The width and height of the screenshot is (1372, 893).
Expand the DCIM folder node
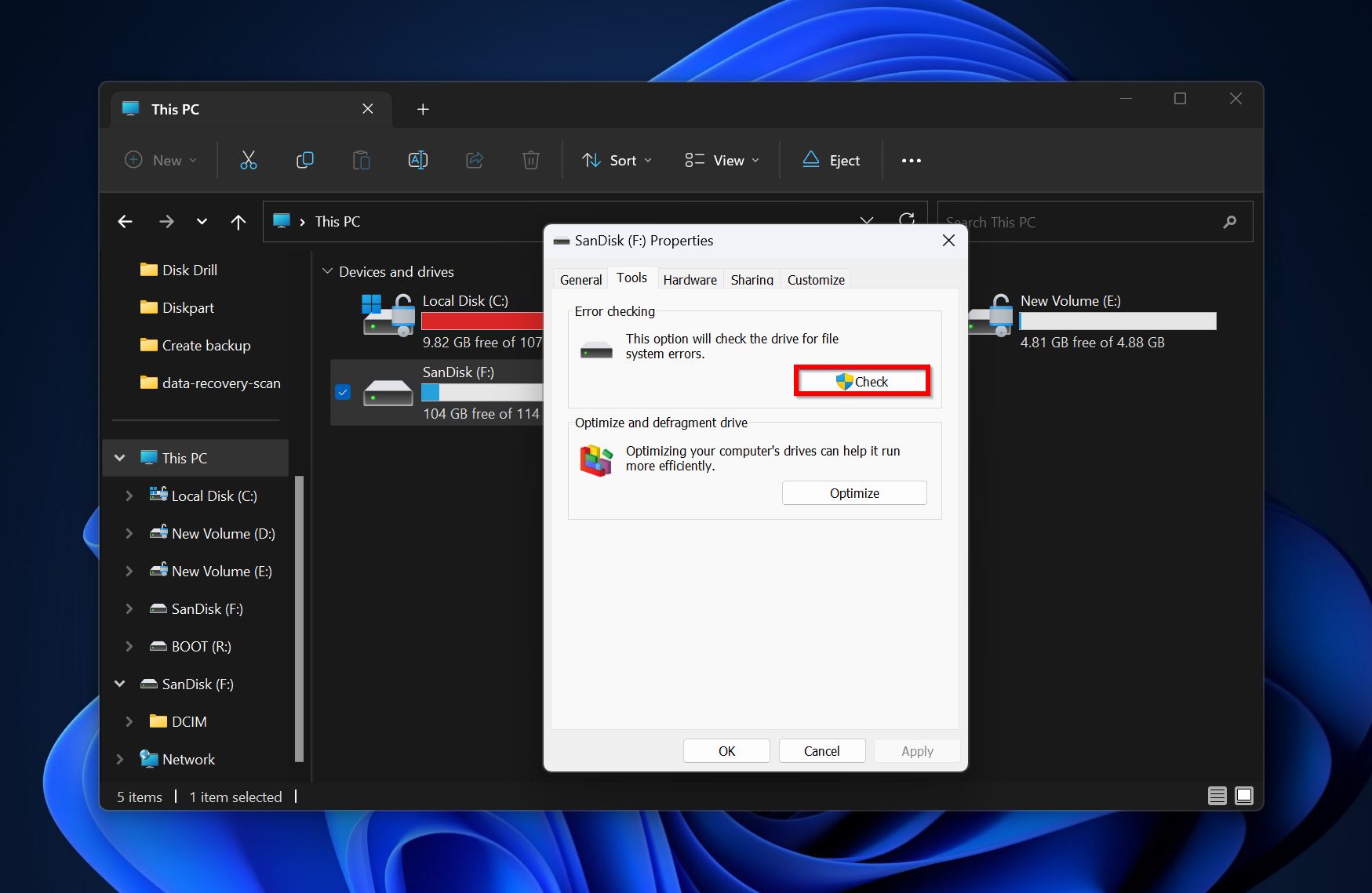point(129,721)
